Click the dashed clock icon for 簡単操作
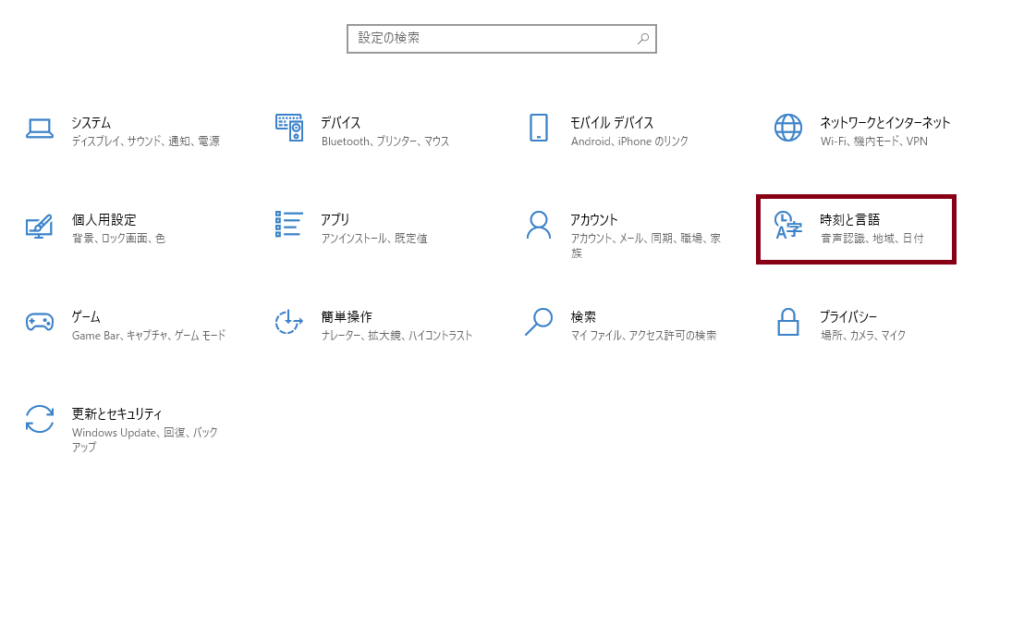The image size is (1024, 640). [289, 322]
